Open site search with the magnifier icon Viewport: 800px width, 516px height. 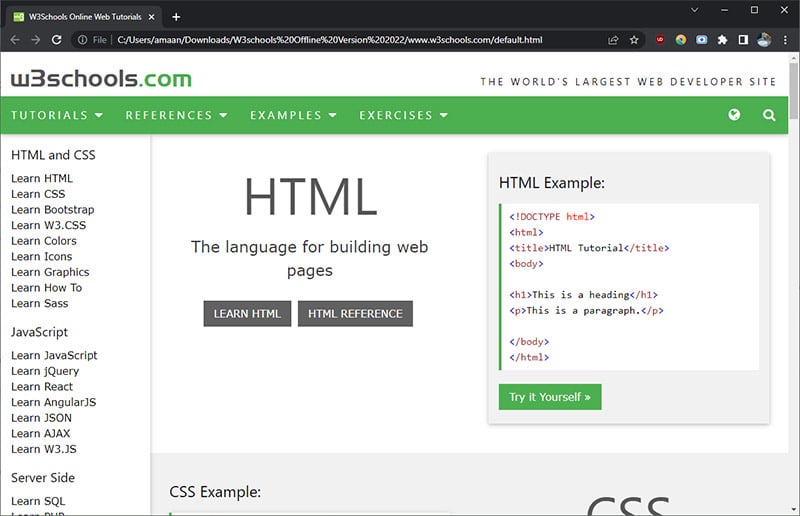tap(769, 115)
